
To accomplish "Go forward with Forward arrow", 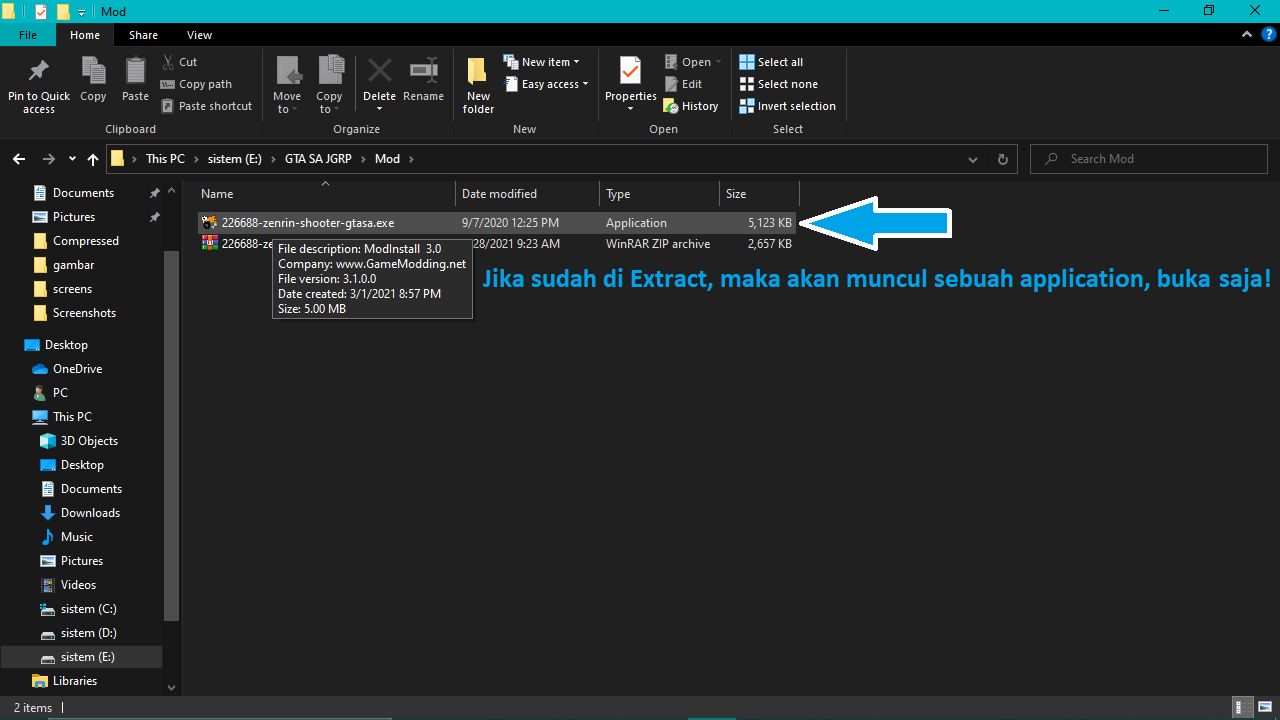I will 48,159.
